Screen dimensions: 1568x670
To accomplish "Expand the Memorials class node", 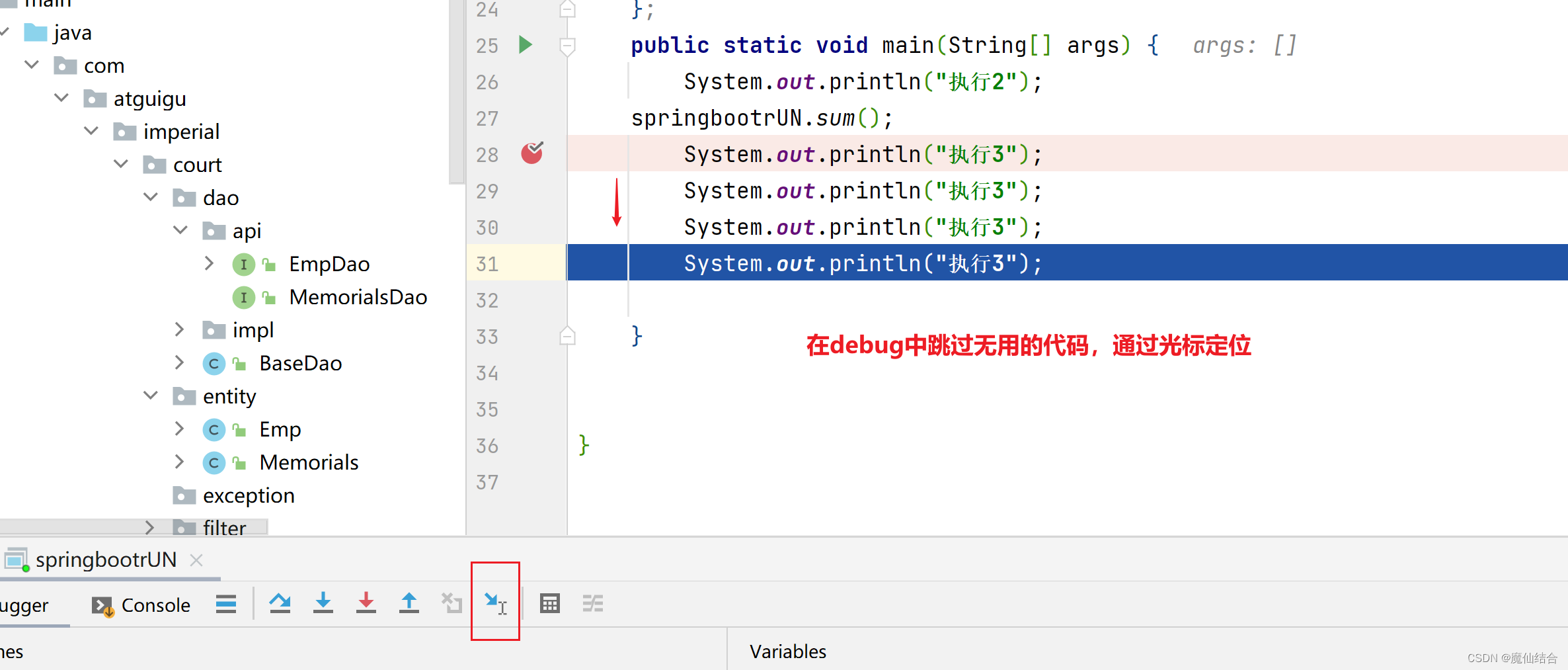I will [179, 462].
